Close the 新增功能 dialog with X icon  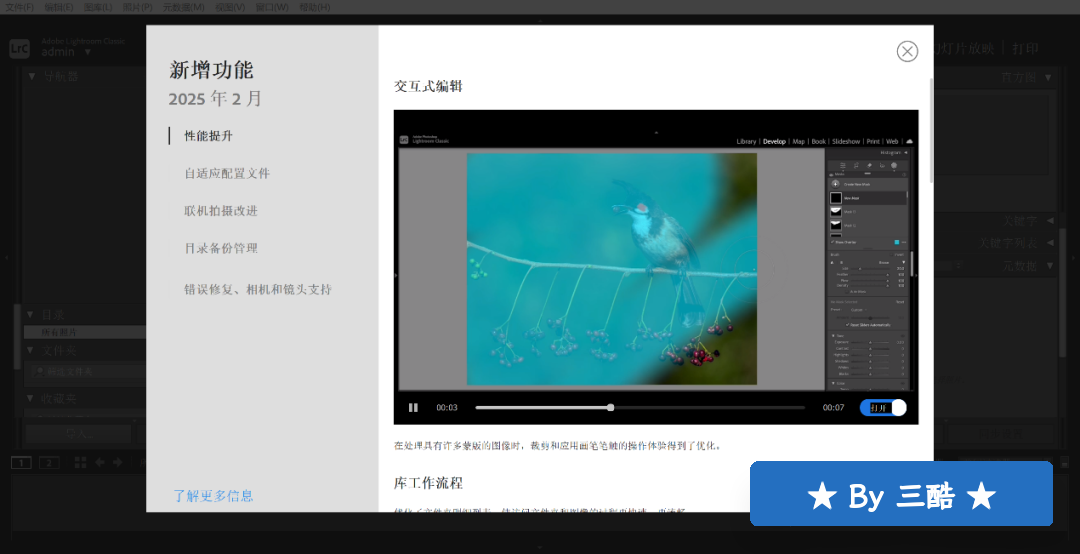tap(907, 51)
